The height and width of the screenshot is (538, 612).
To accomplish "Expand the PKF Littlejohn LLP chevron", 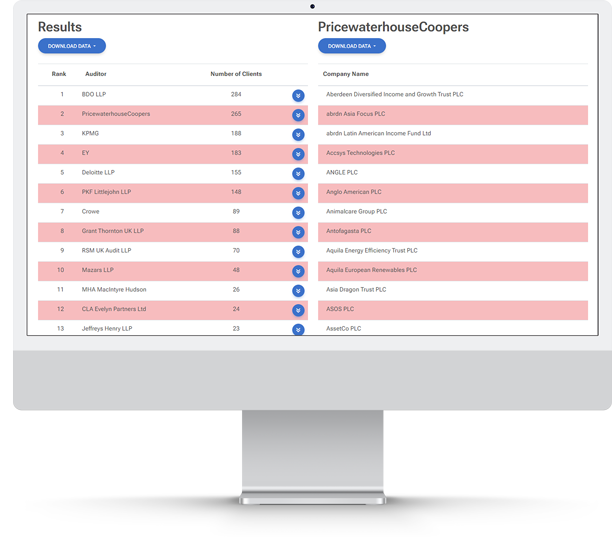I will [298, 193].
